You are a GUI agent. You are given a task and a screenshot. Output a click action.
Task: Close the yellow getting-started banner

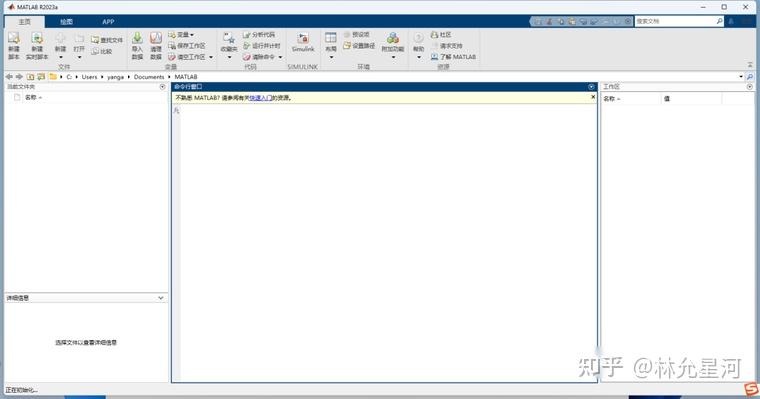[x=593, y=97]
